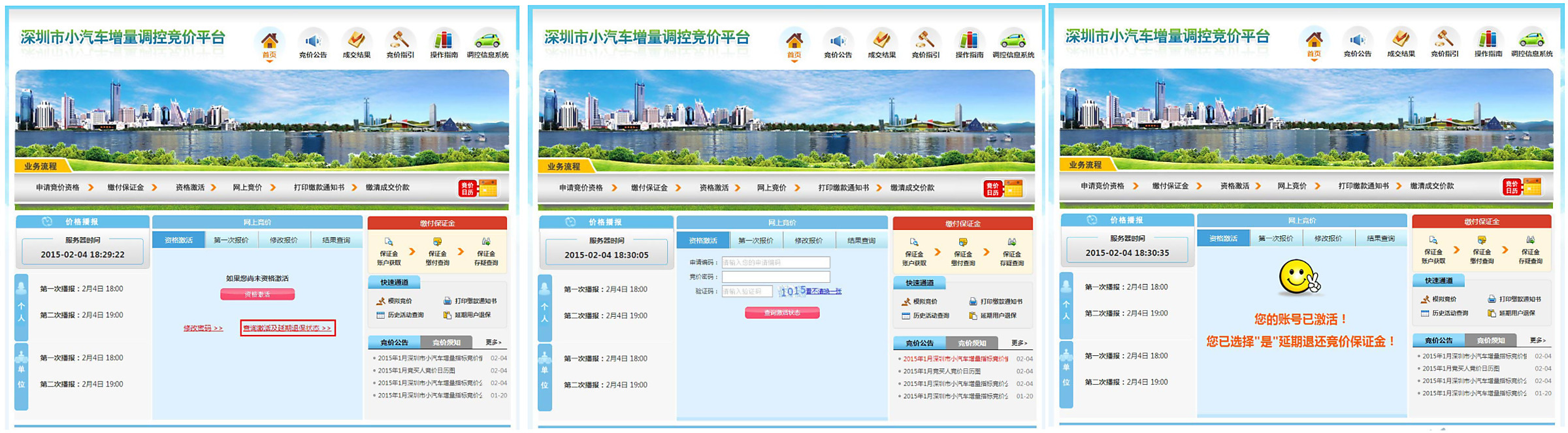The image size is (1568, 433).
Task: Open 首页 home icon on 18:30:35 page
Action: [x=1314, y=39]
